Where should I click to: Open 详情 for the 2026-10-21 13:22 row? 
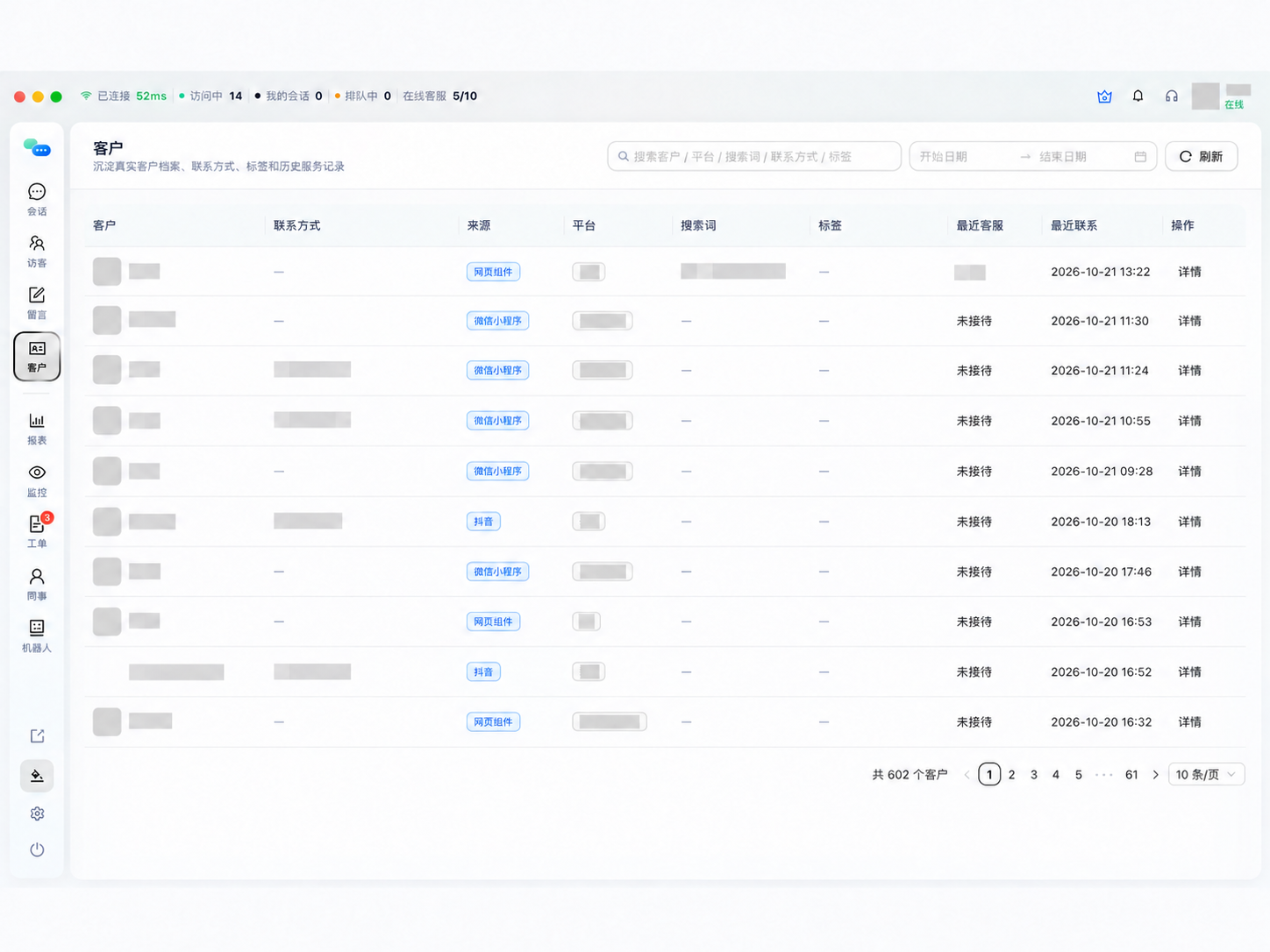coord(1189,272)
